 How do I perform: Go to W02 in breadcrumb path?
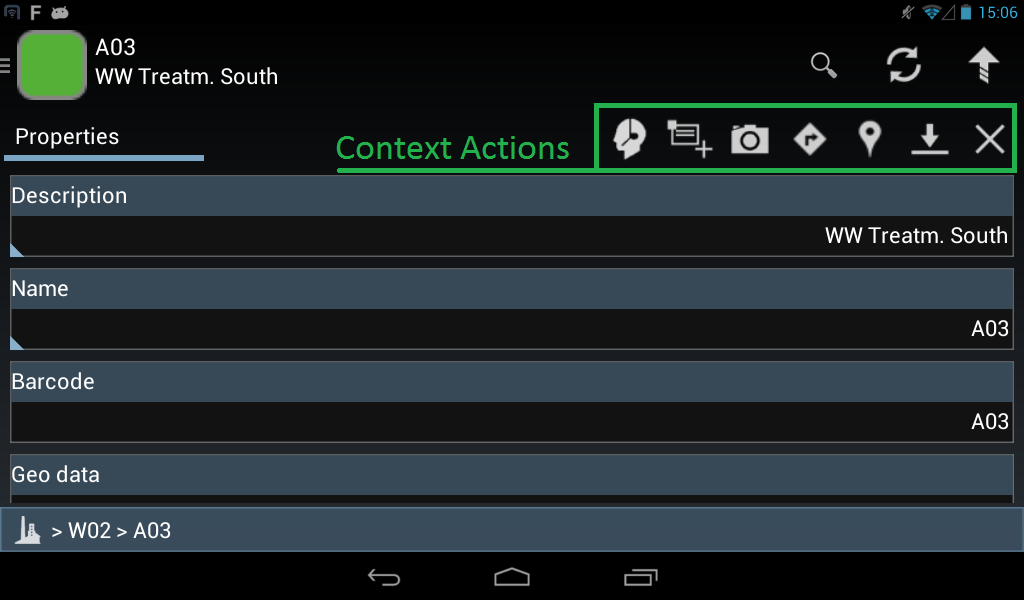pos(89,531)
